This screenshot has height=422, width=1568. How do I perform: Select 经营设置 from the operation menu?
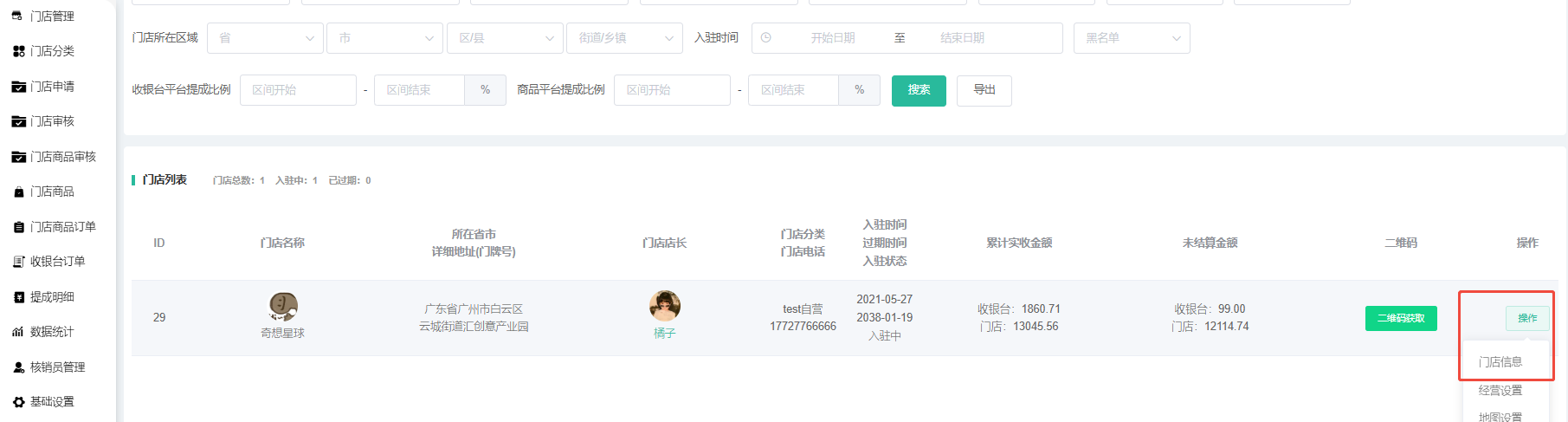tap(1500, 391)
